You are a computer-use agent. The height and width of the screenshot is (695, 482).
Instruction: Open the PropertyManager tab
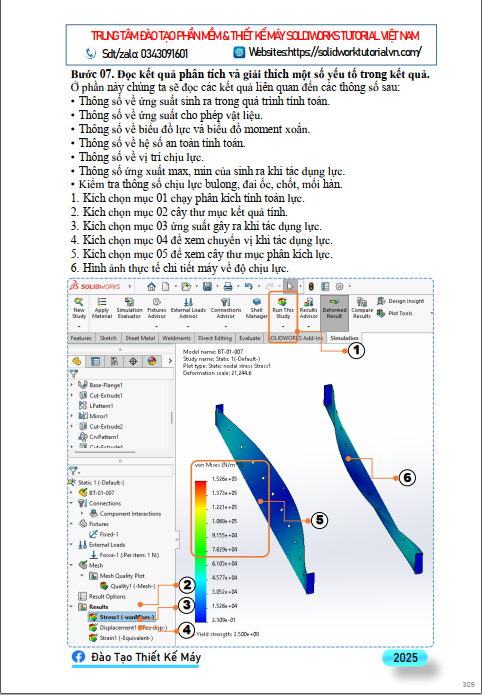[95, 361]
